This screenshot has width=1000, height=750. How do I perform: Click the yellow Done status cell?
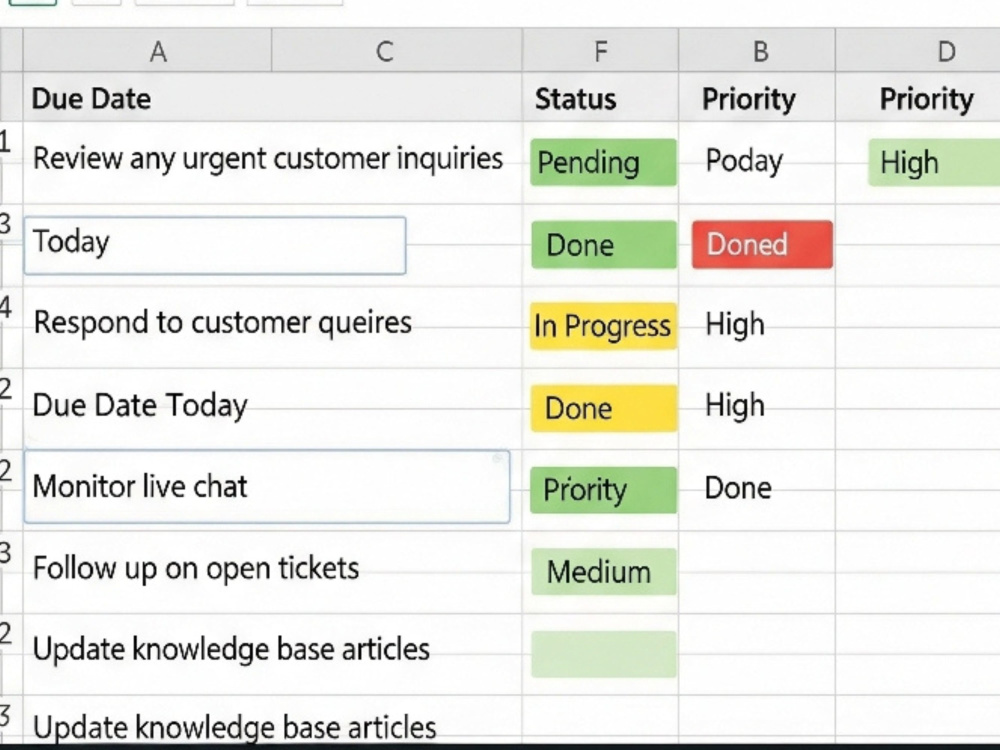603,408
